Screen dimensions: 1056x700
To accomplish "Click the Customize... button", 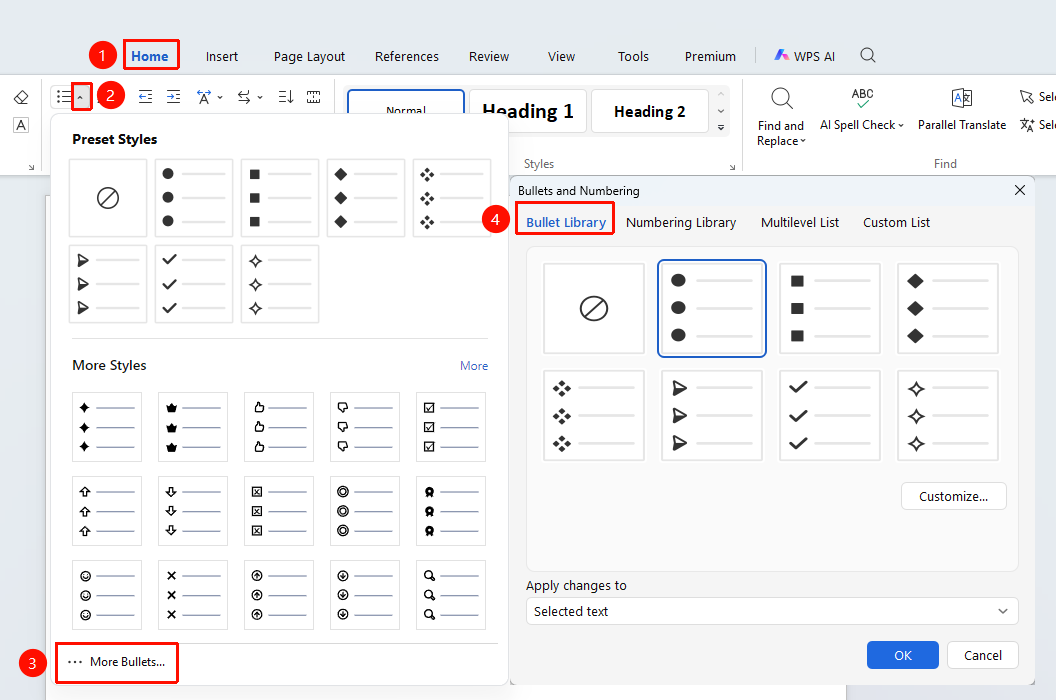I will click(x=954, y=497).
